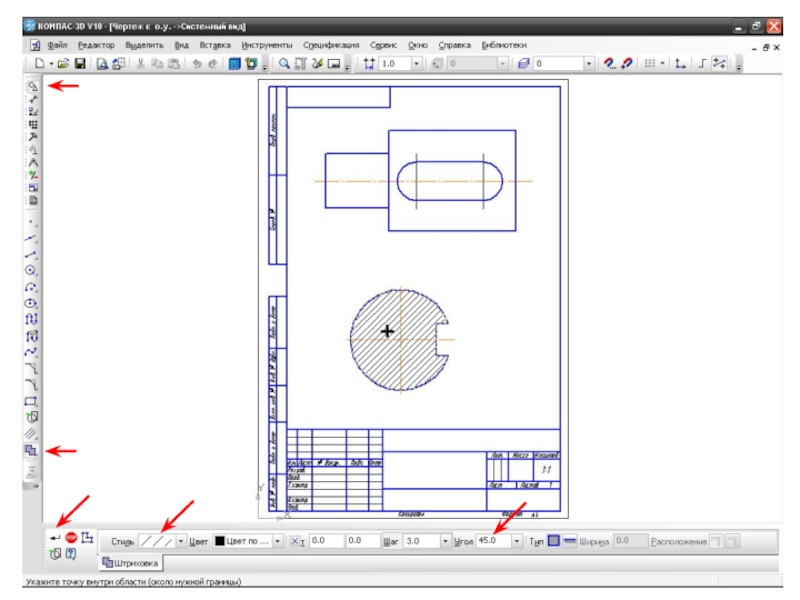Open the library manager icon
The width and height of the screenshot is (800, 600).
[234, 63]
